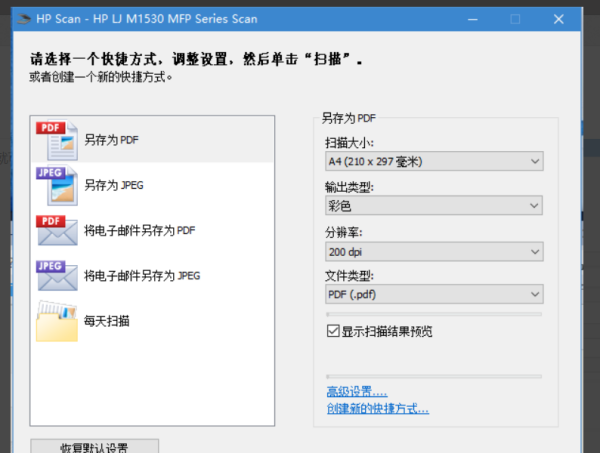This screenshot has width=600, height=453.
Task: Click the PDF icon for 另存为 PDF
Action: click(56, 141)
